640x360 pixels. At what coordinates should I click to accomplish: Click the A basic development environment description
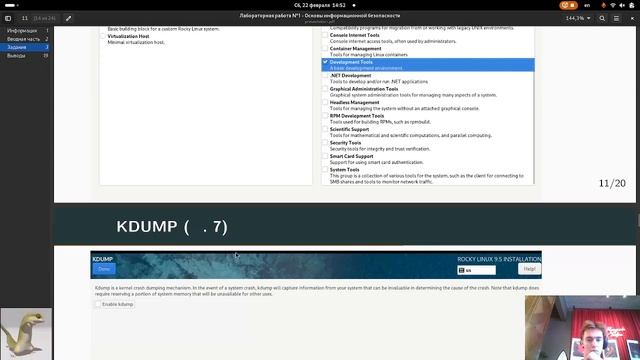(x=366, y=68)
